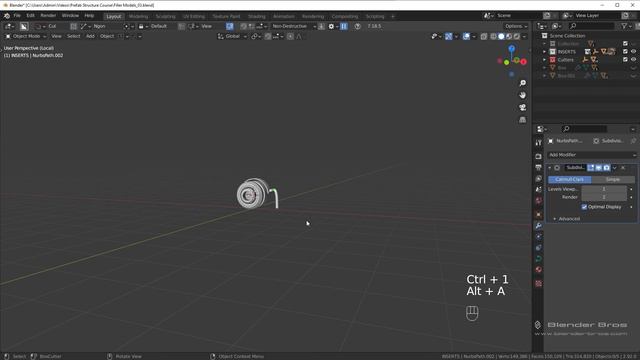
Task: Hide the INSERTS collection with eye icon
Action: [x=633, y=52]
